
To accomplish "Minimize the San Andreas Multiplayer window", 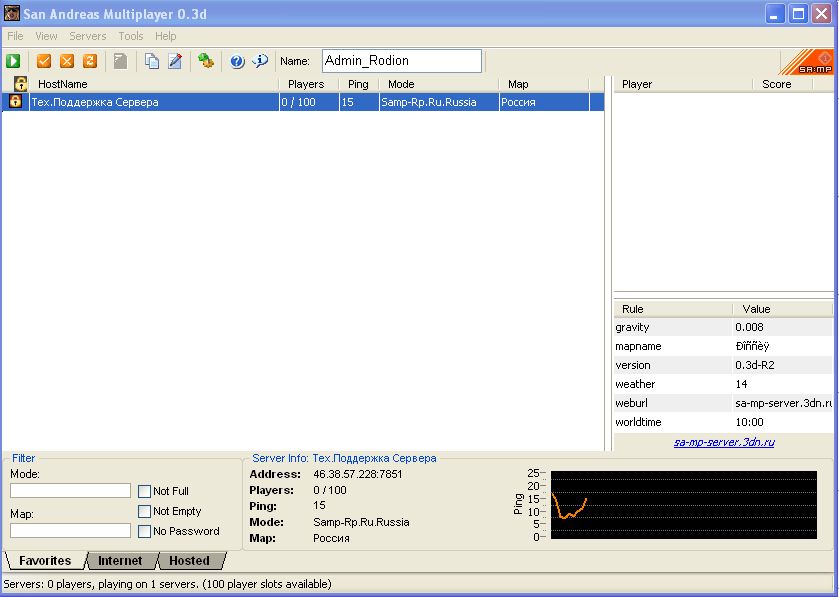I will (x=774, y=14).
